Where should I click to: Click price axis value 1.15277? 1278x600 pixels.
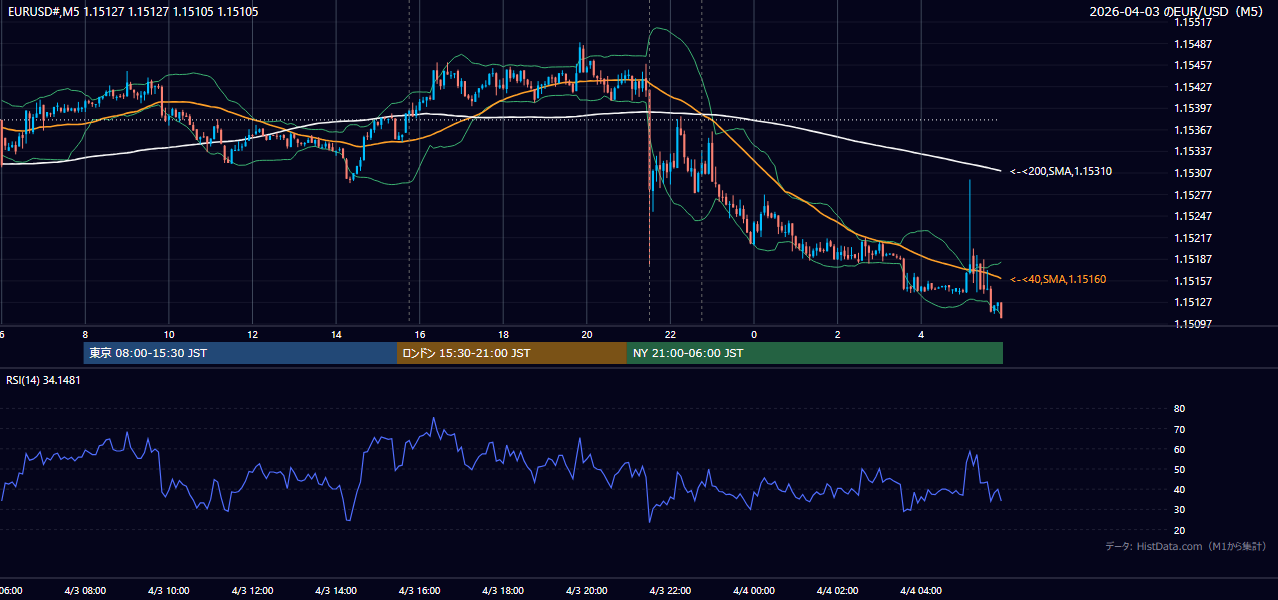tap(1192, 194)
